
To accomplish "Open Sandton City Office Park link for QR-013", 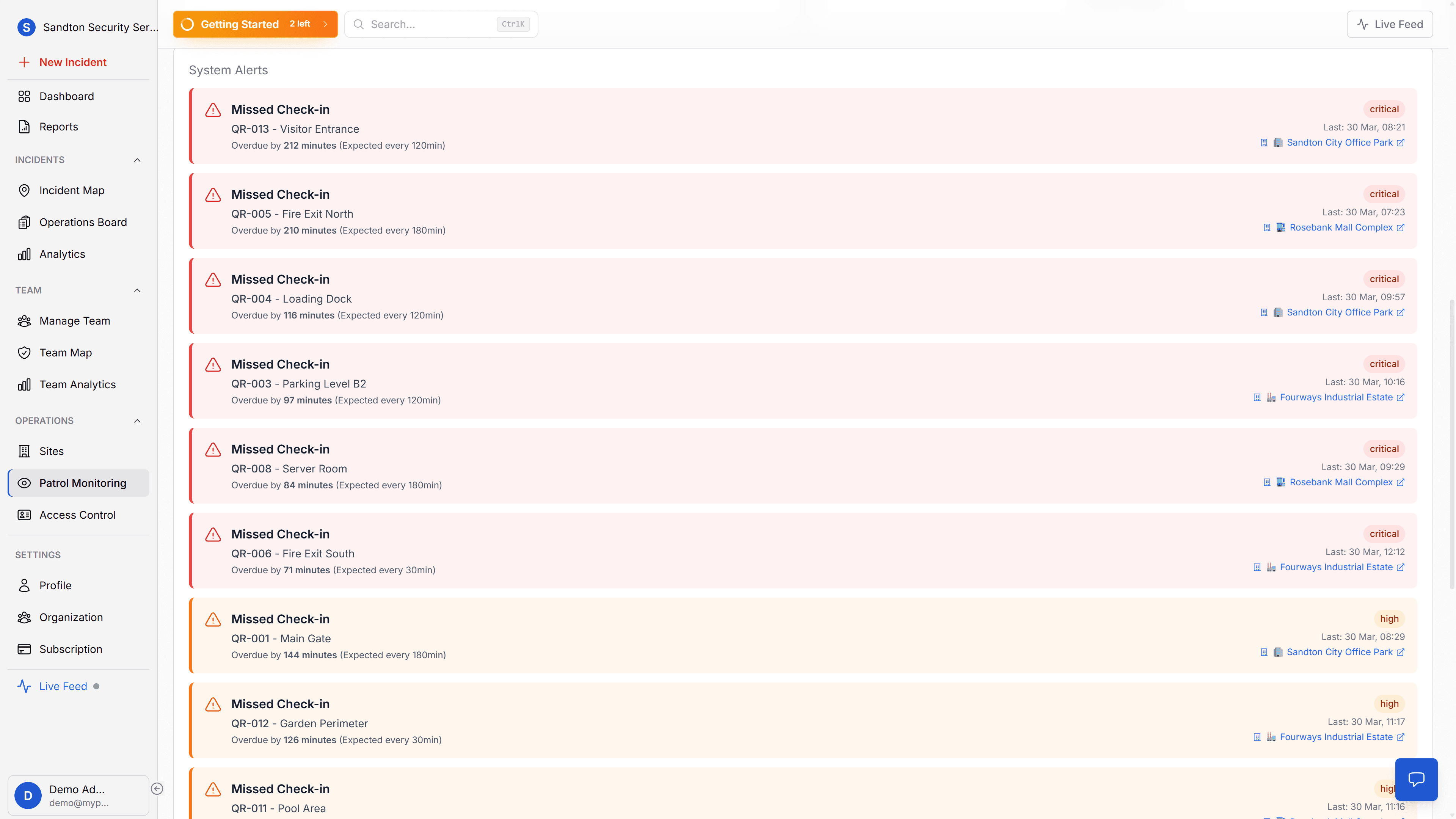I will [x=1339, y=143].
